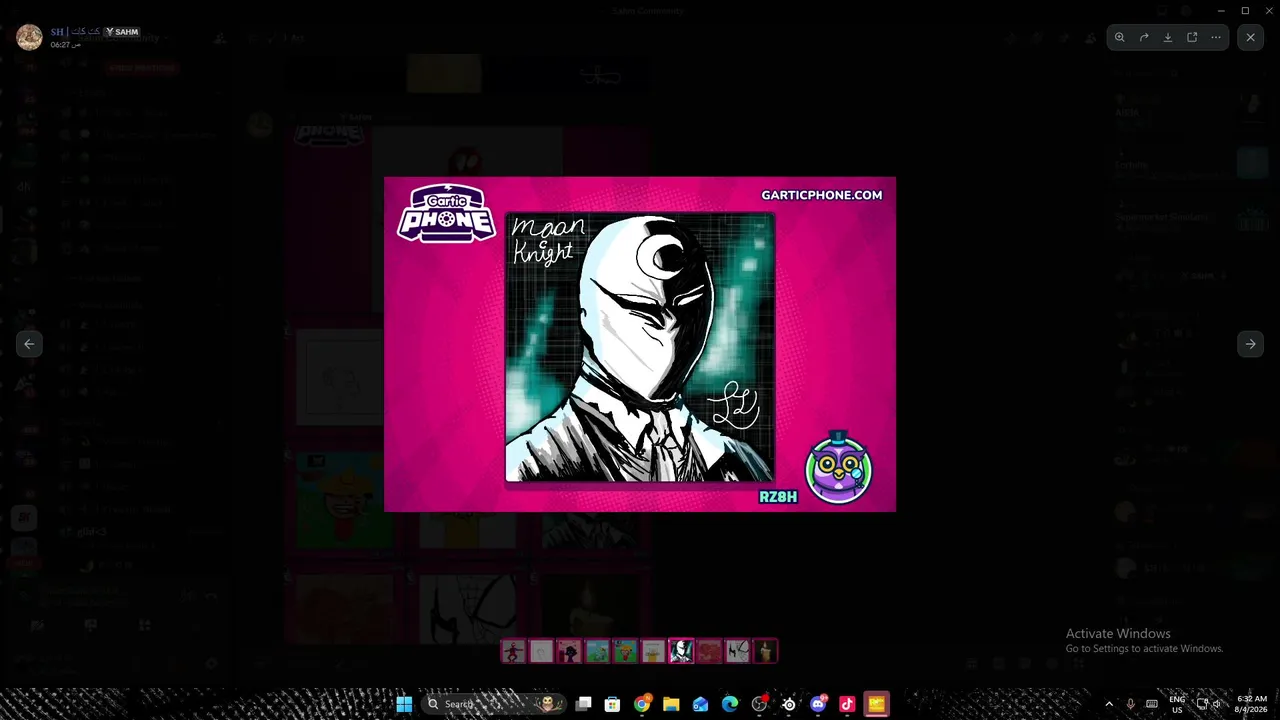The image size is (1280, 720).
Task: Open Microsoft Edge from the taskbar
Action: tap(730, 704)
